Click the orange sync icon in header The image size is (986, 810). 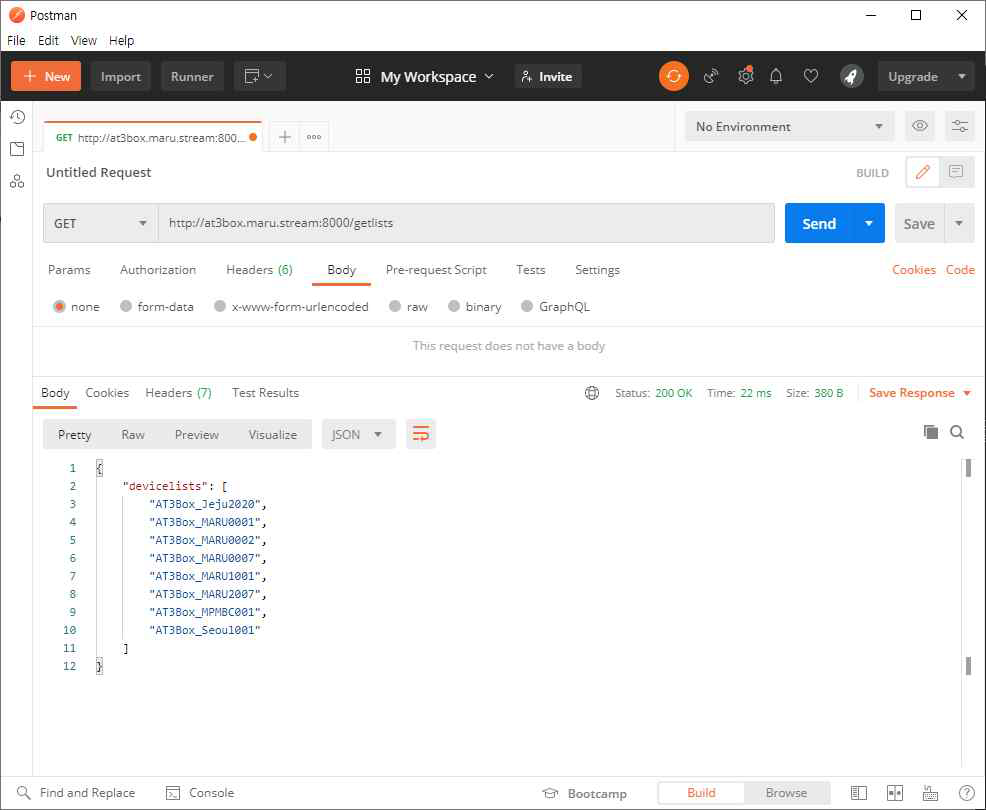(673, 77)
